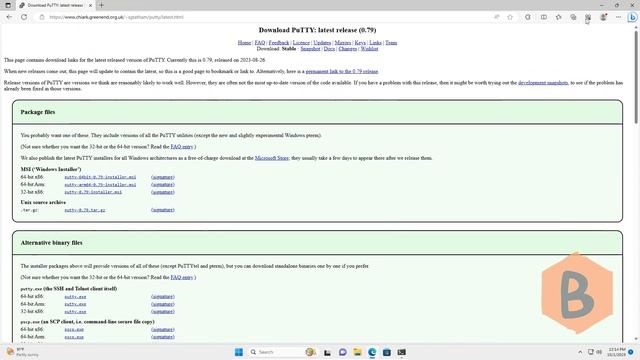Open signature for 32-bit x86 MSI installer
The image size is (640, 360).
pos(163,192)
